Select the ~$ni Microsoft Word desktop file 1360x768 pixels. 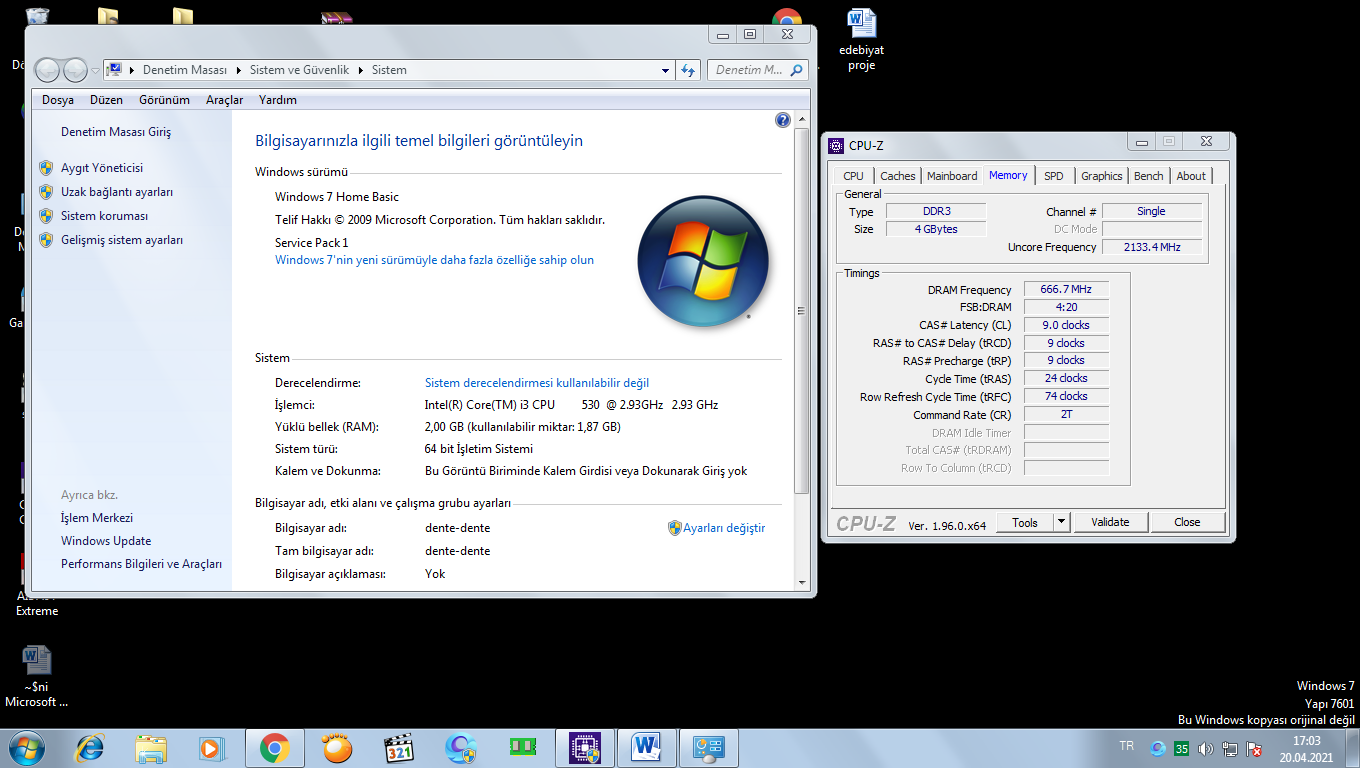point(37,677)
